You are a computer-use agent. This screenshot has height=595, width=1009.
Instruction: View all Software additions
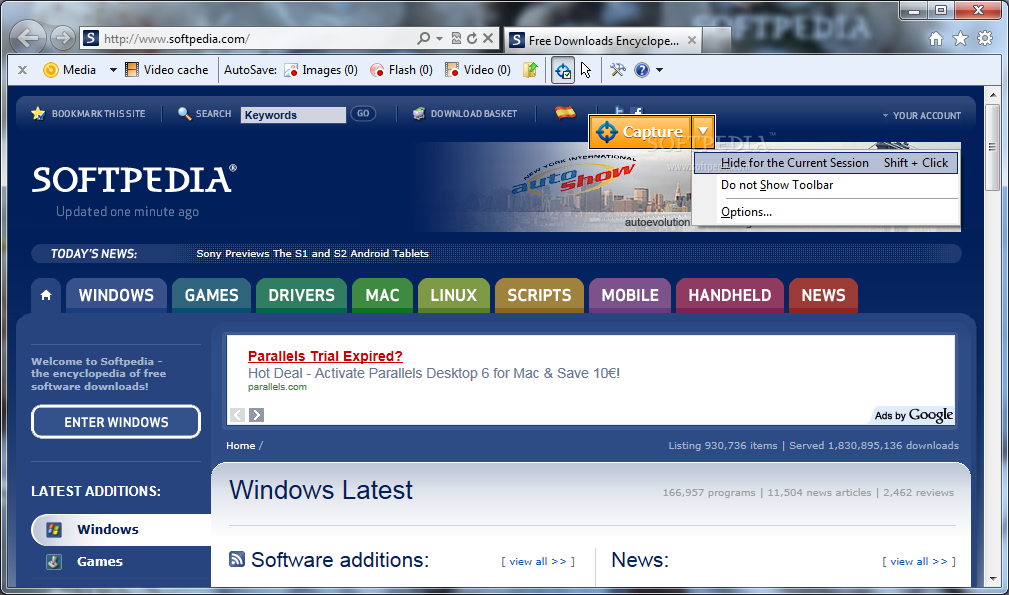pyautogui.click(x=538, y=562)
